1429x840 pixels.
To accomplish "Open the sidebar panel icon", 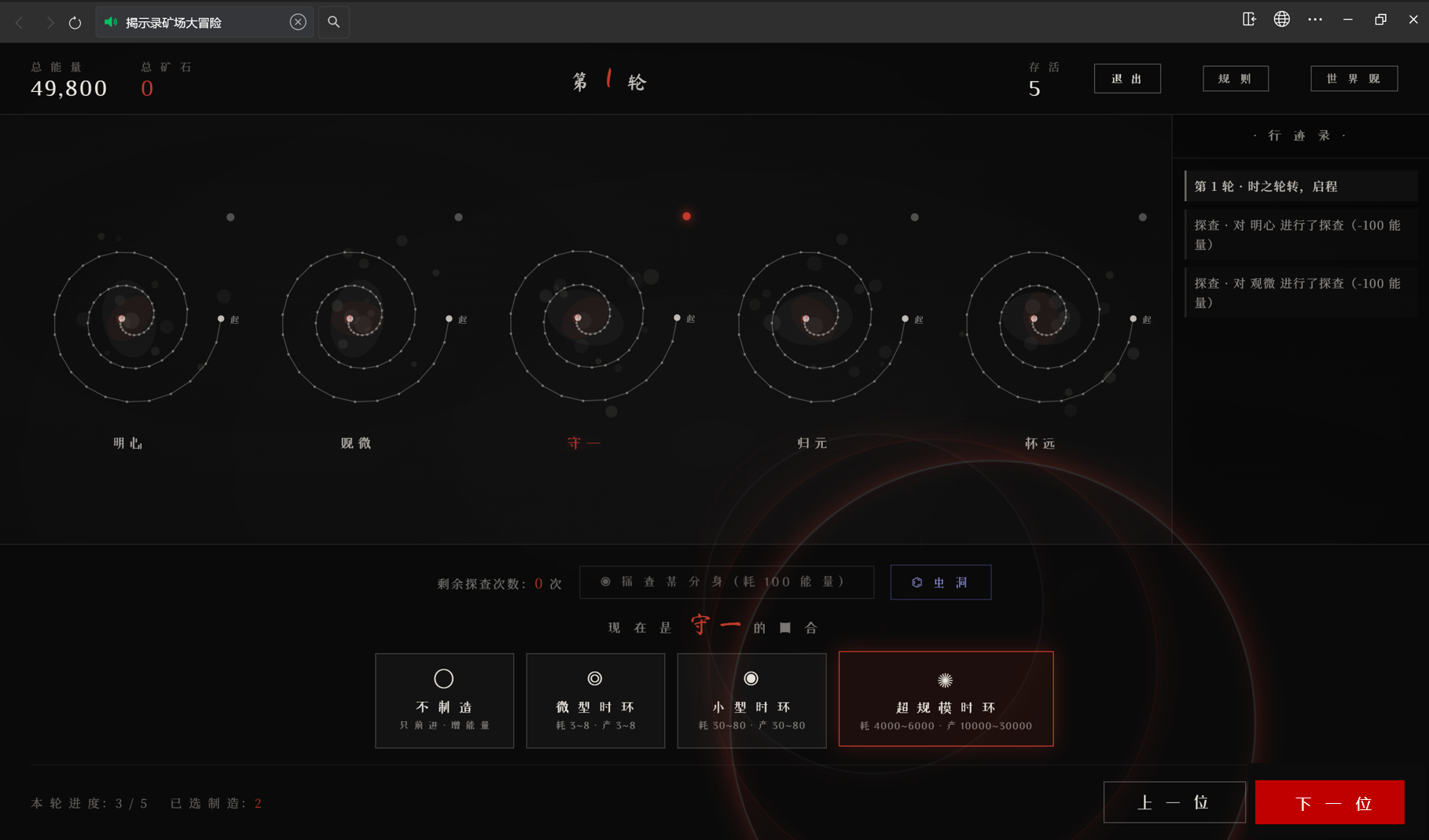I will (1249, 19).
